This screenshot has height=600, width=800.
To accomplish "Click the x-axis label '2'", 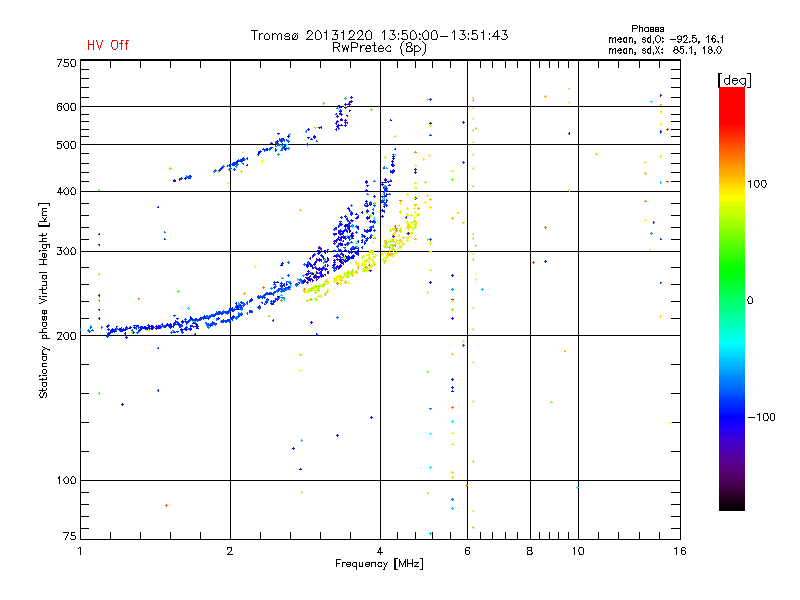I will pos(230,551).
